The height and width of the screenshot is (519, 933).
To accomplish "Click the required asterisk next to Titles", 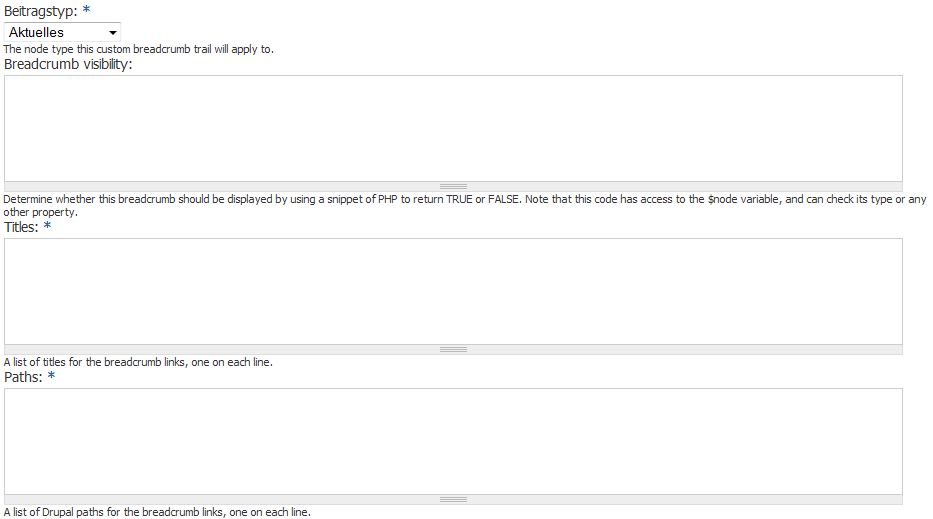I will (47, 227).
